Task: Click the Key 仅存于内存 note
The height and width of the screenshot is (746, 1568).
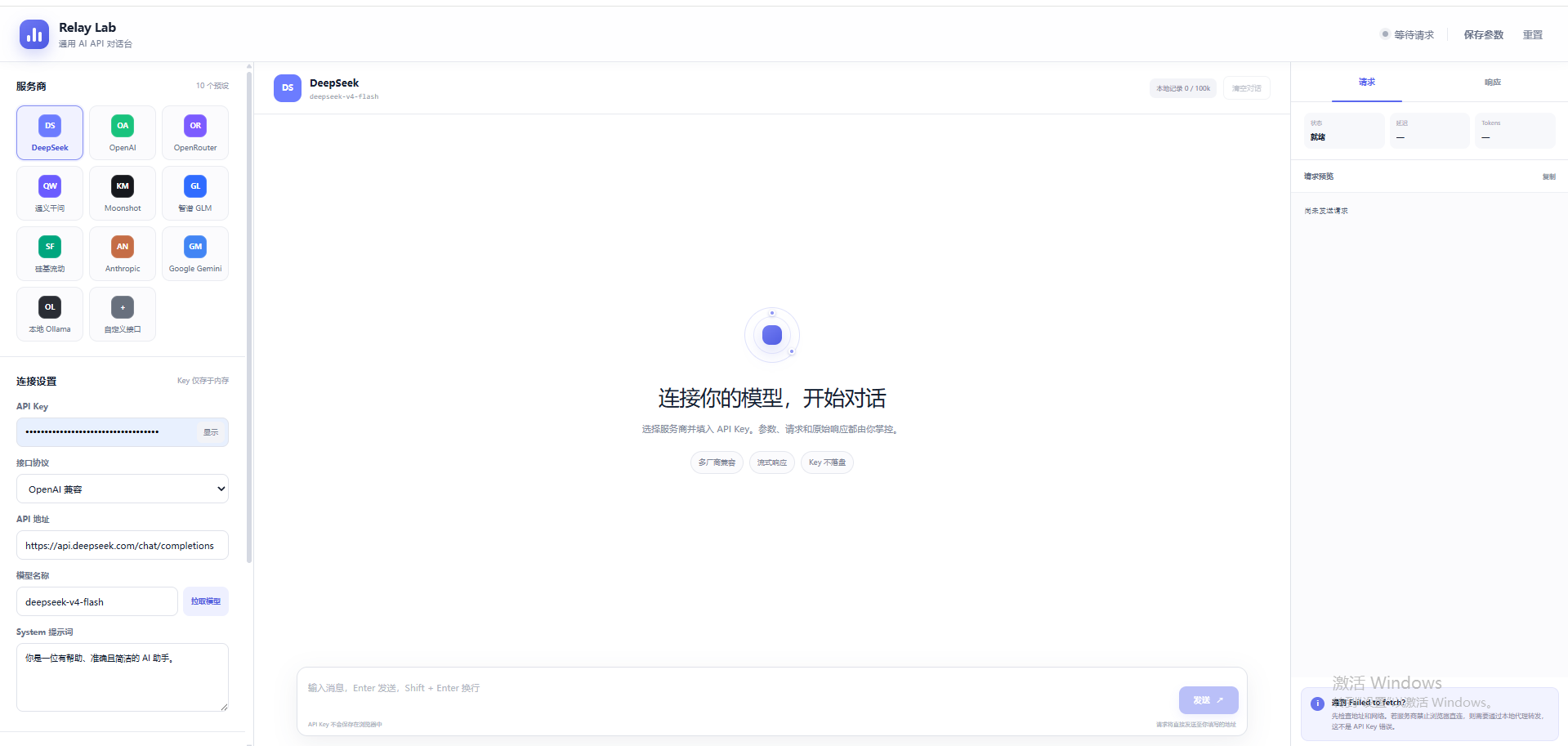Action: (x=203, y=381)
